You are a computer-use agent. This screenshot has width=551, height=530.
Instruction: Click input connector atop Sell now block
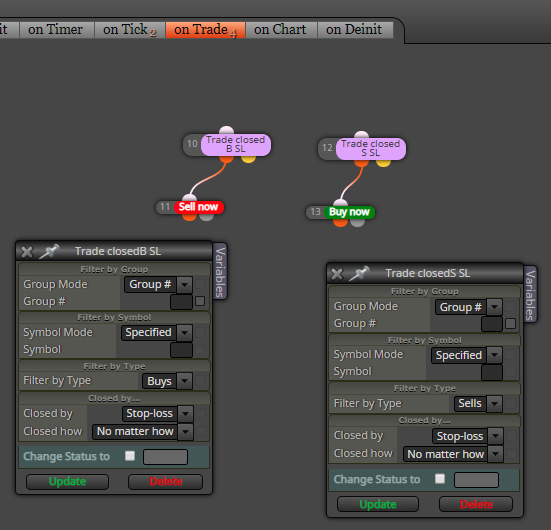(190, 198)
